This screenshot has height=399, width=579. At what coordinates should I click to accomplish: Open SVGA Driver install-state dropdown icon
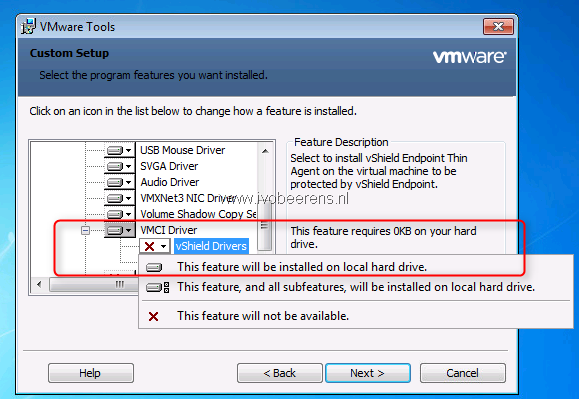[x=119, y=166]
